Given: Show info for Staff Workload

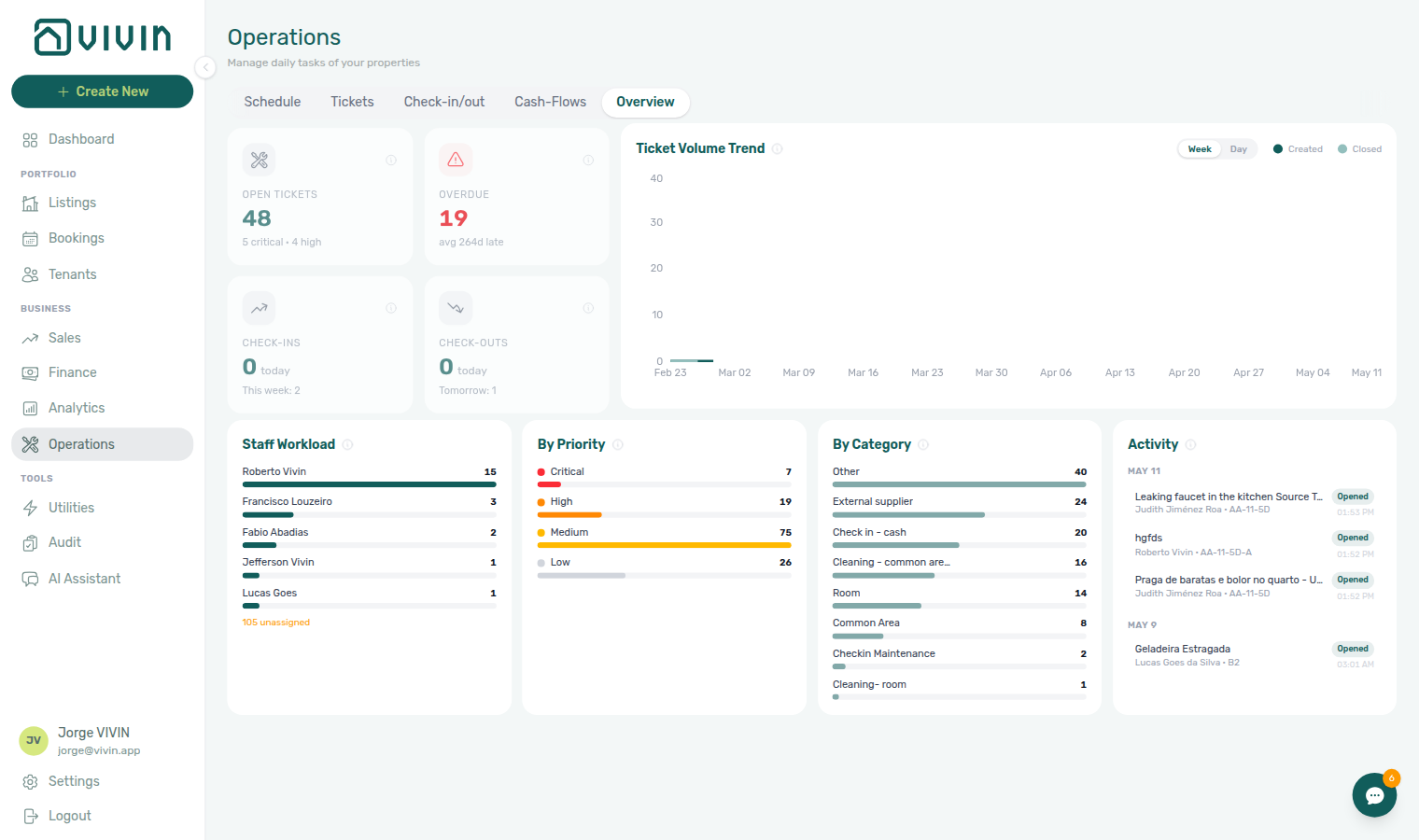Looking at the screenshot, I should (x=347, y=444).
